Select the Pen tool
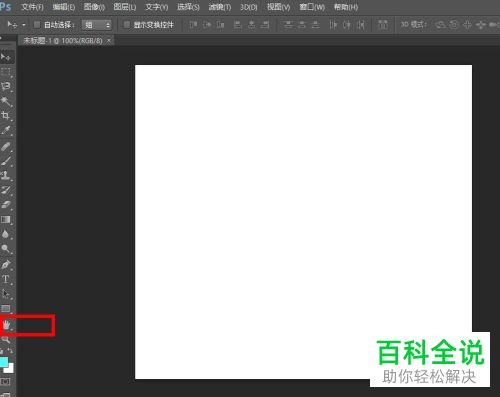Image resolution: width=500 pixels, height=397 pixels. (x=6, y=265)
